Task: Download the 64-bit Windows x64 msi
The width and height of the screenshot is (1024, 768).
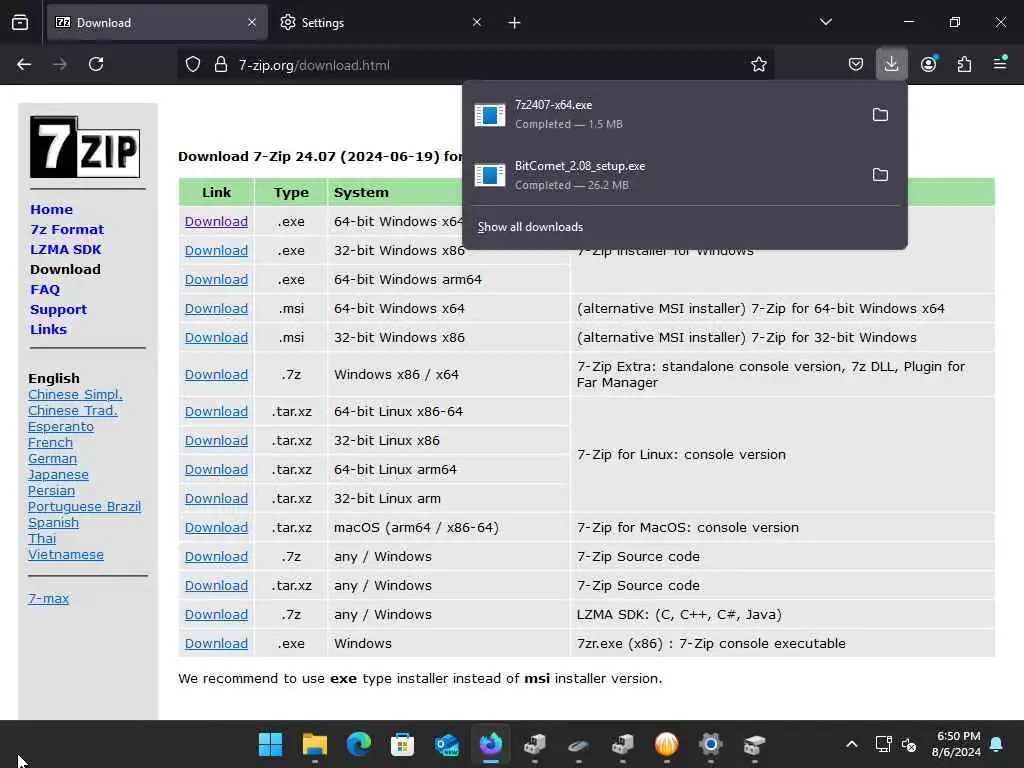Action: pos(216,308)
